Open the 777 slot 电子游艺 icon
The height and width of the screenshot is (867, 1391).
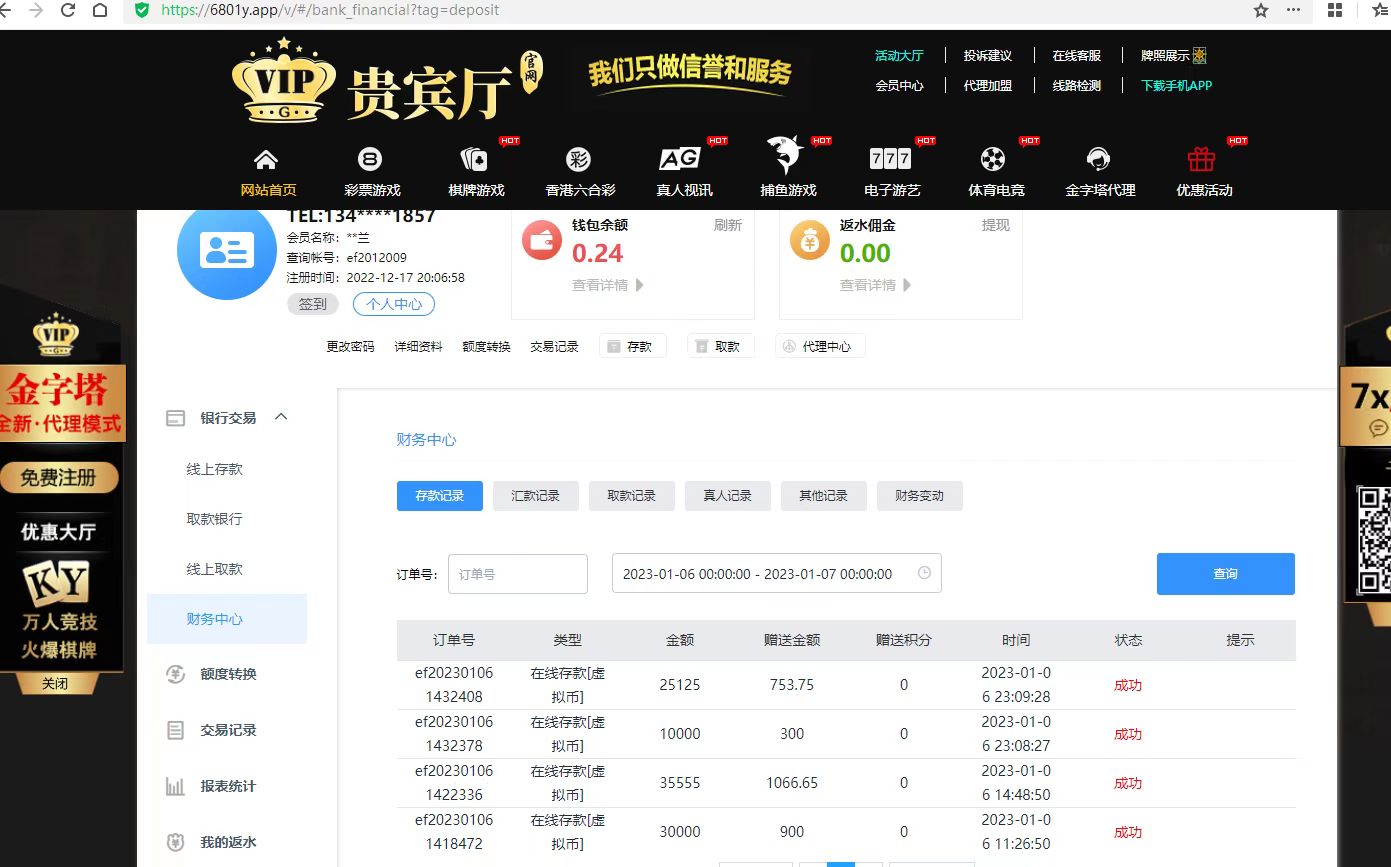pyautogui.click(x=890, y=160)
